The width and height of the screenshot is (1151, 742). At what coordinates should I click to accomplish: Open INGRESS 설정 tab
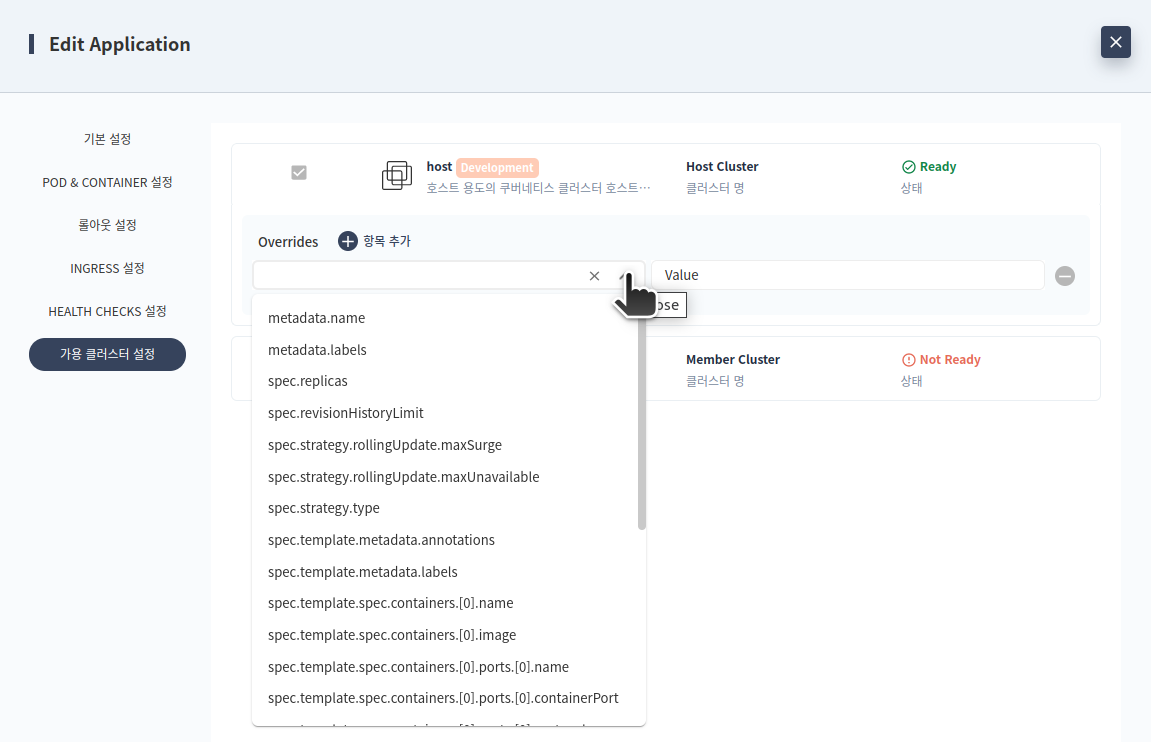tap(107, 268)
